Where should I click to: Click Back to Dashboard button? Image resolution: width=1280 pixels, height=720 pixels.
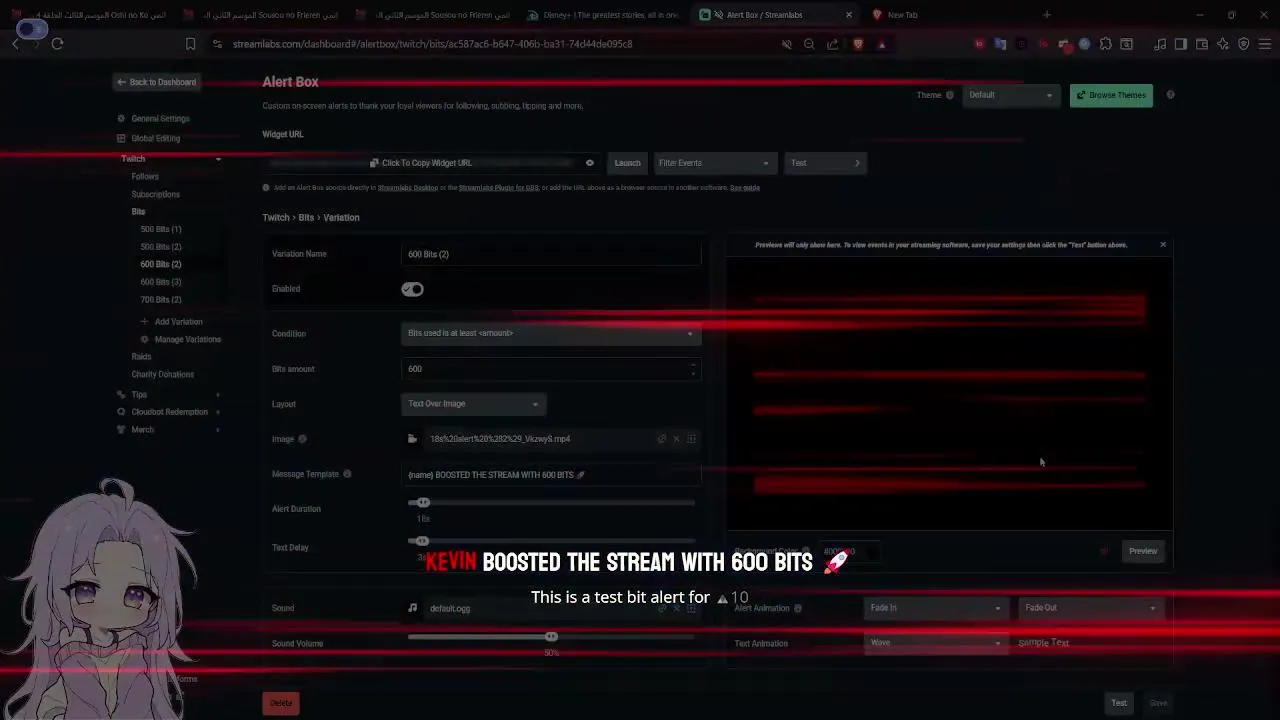pos(156,82)
